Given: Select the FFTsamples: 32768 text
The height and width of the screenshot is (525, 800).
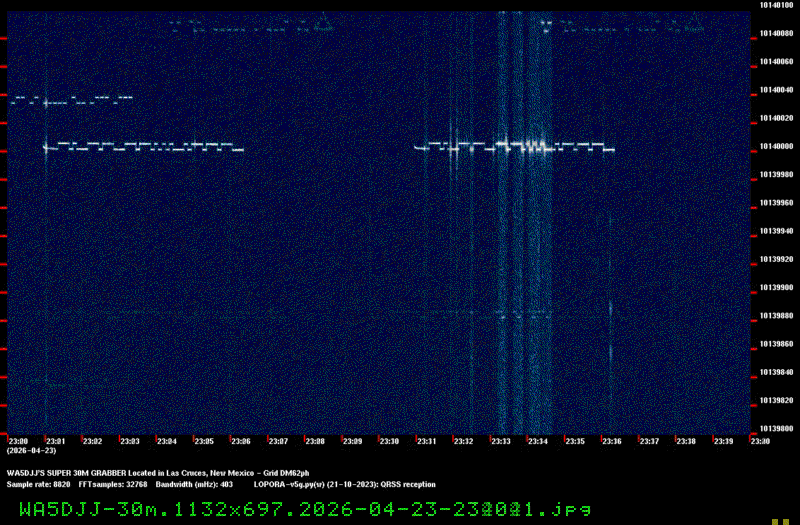Looking at the screenshot, I should pyautogui.click(x=113, y=485).
